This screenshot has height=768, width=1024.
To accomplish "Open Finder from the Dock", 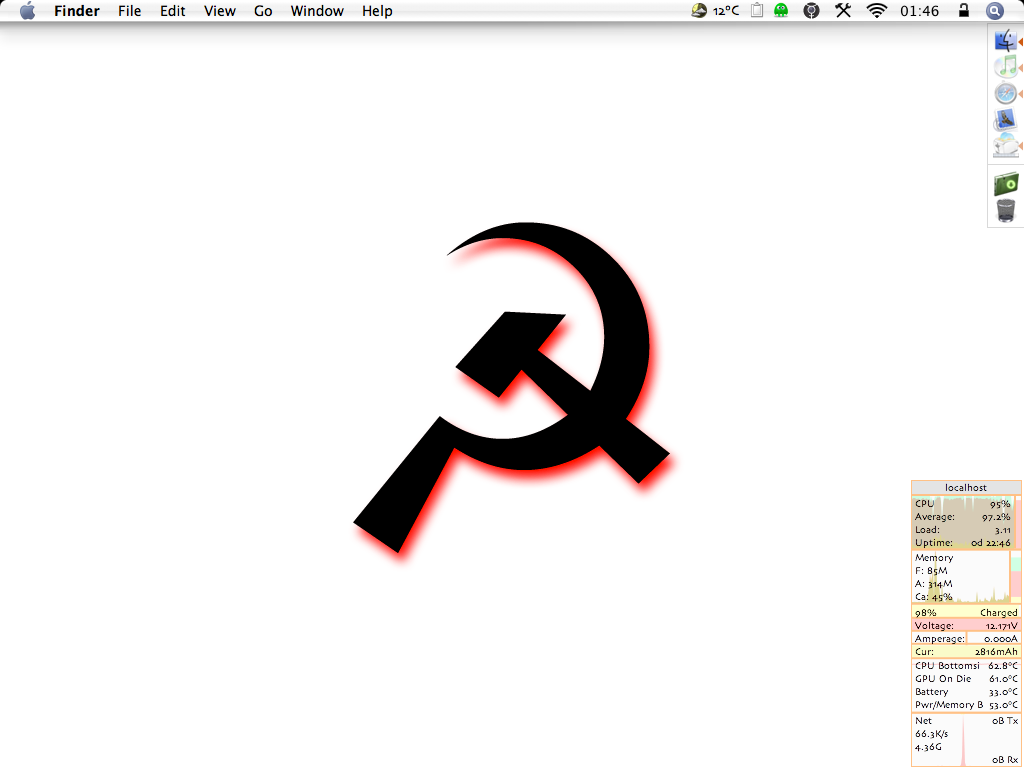I will click(1006, 41).
